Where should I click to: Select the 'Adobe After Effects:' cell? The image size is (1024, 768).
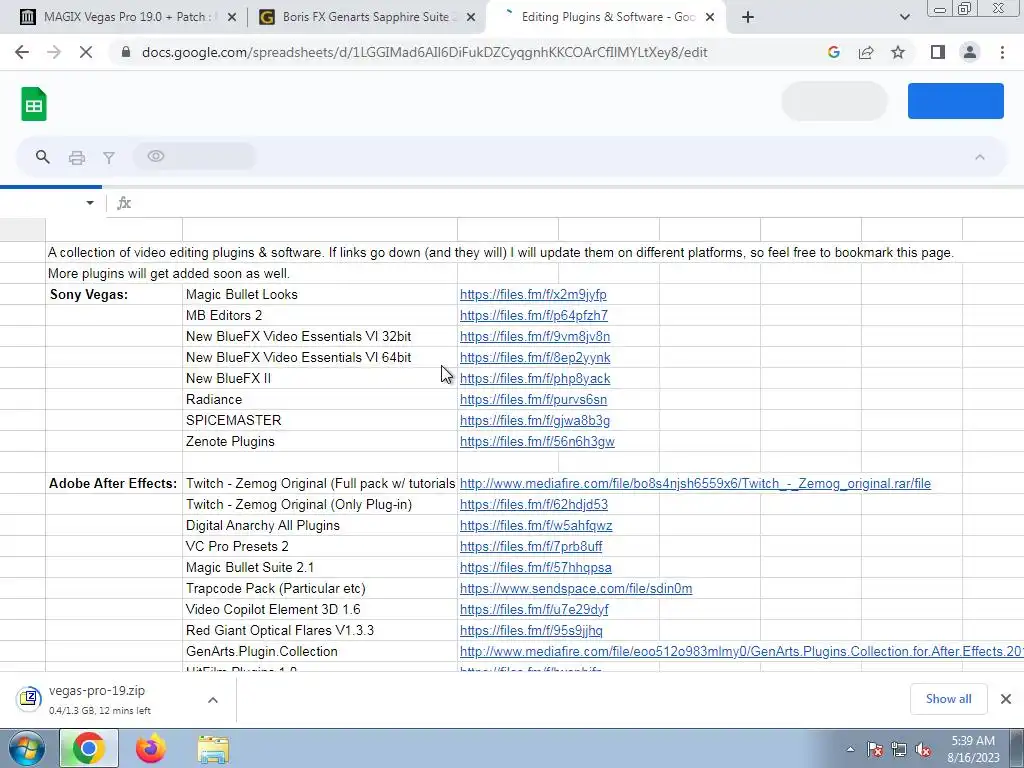point(114,483)
